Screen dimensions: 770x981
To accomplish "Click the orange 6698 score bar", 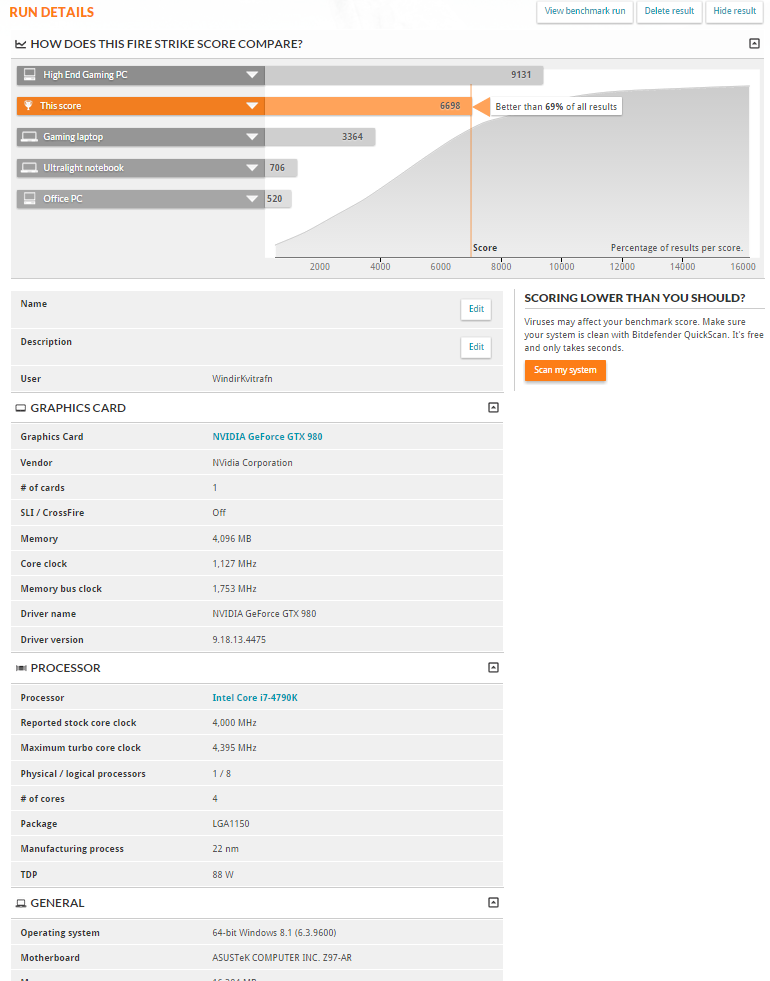I will point(368,106).
